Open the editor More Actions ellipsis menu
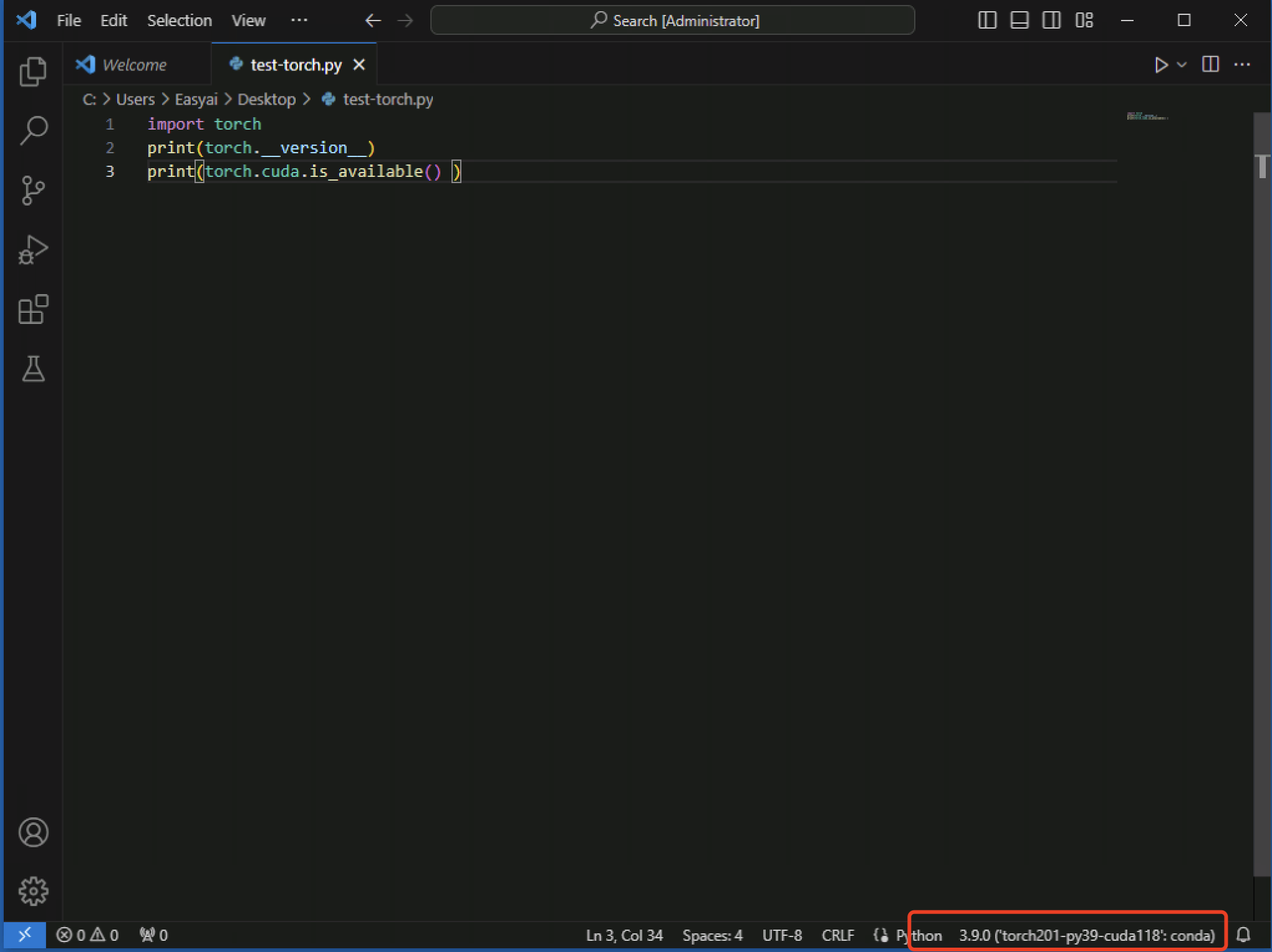 [x=1242, y=65]
